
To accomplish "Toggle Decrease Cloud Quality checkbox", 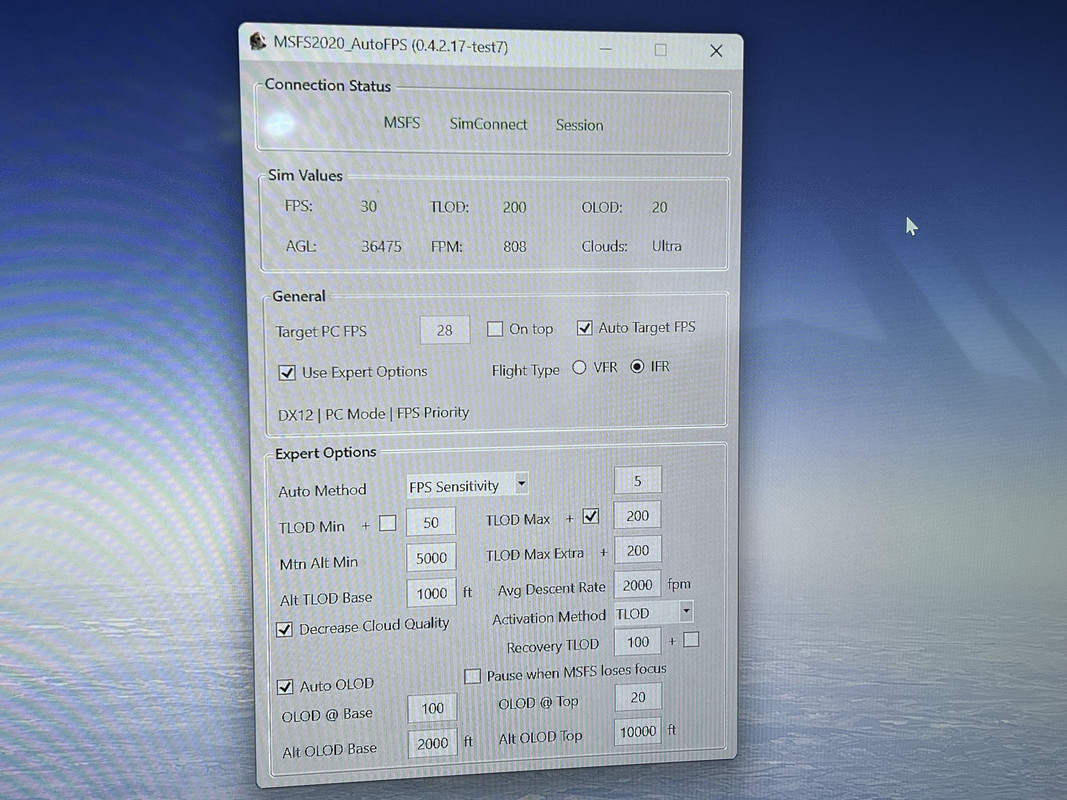I will coord(284,629).
